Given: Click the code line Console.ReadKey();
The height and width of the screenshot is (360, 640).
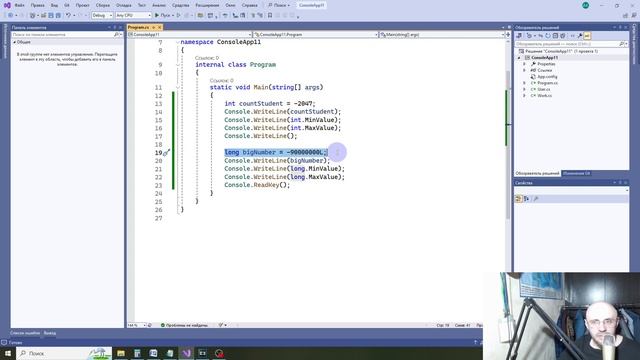Looking at the screenshot, I should point(257,185).
